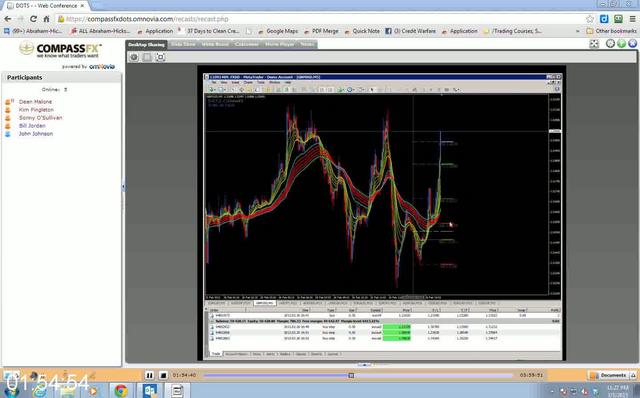Show hidden system tray icons
This screenshot has width=640, height=398.
pyautogui.click(x=552, y=391)
